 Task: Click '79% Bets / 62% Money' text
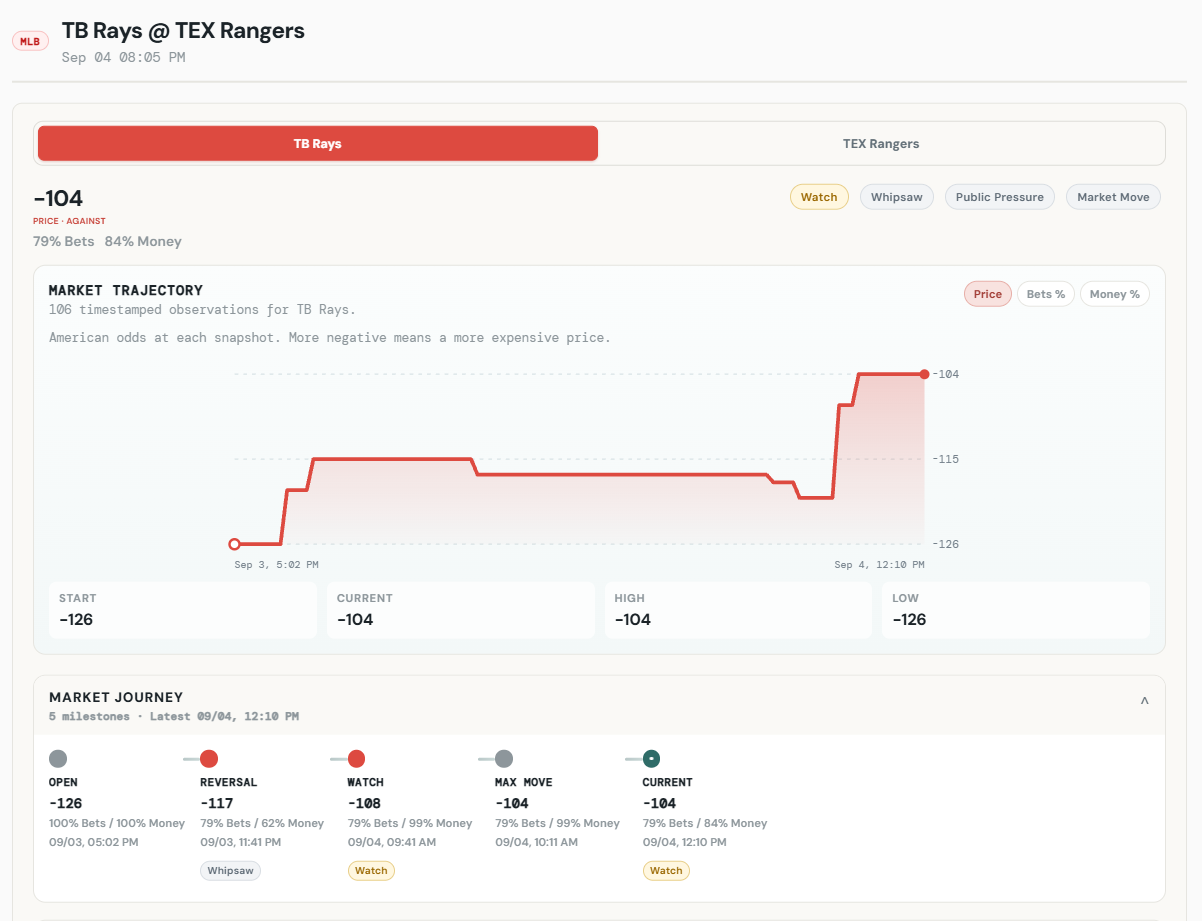(262, 823)
